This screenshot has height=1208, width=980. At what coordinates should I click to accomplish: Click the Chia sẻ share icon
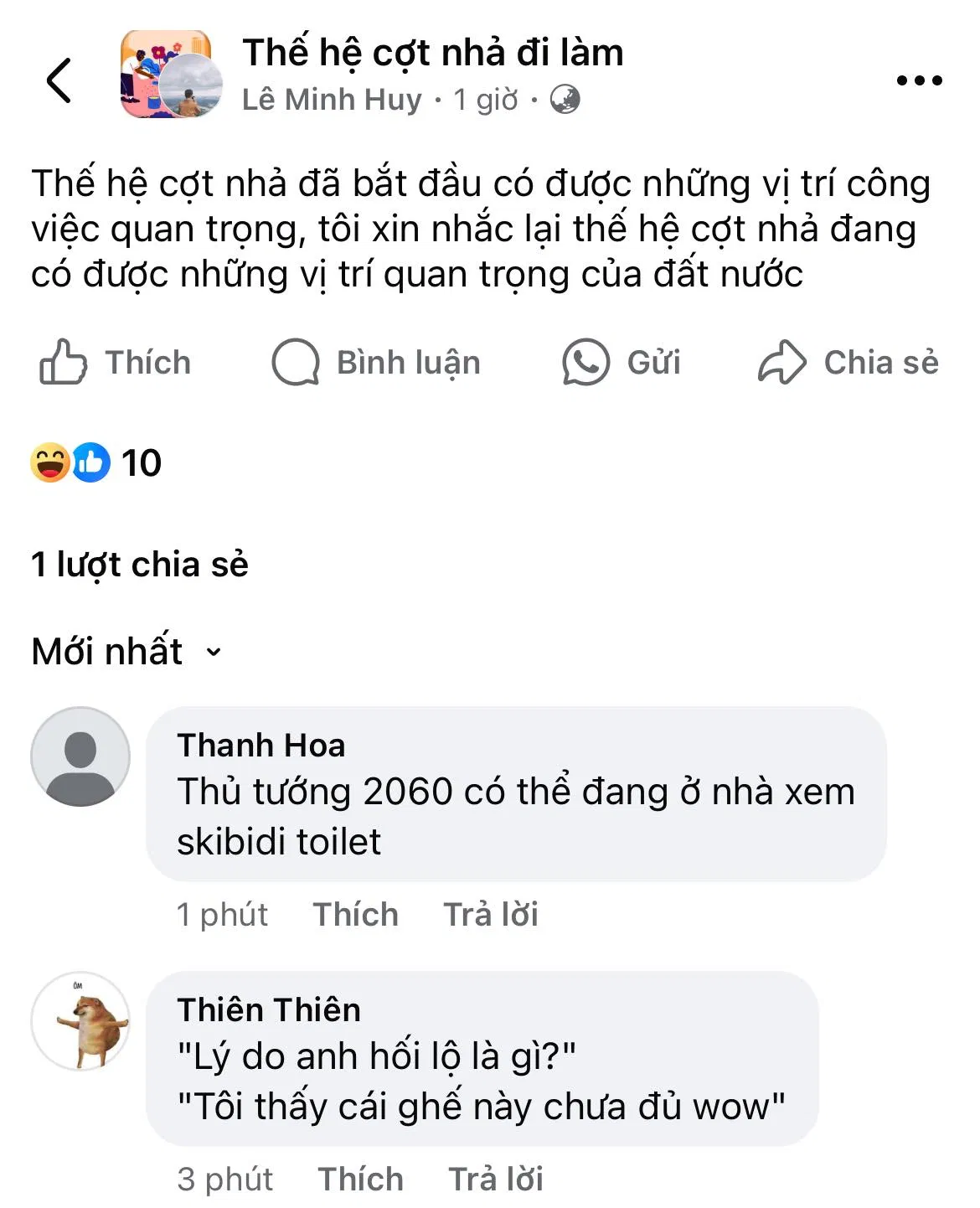(x=780, y=362)
